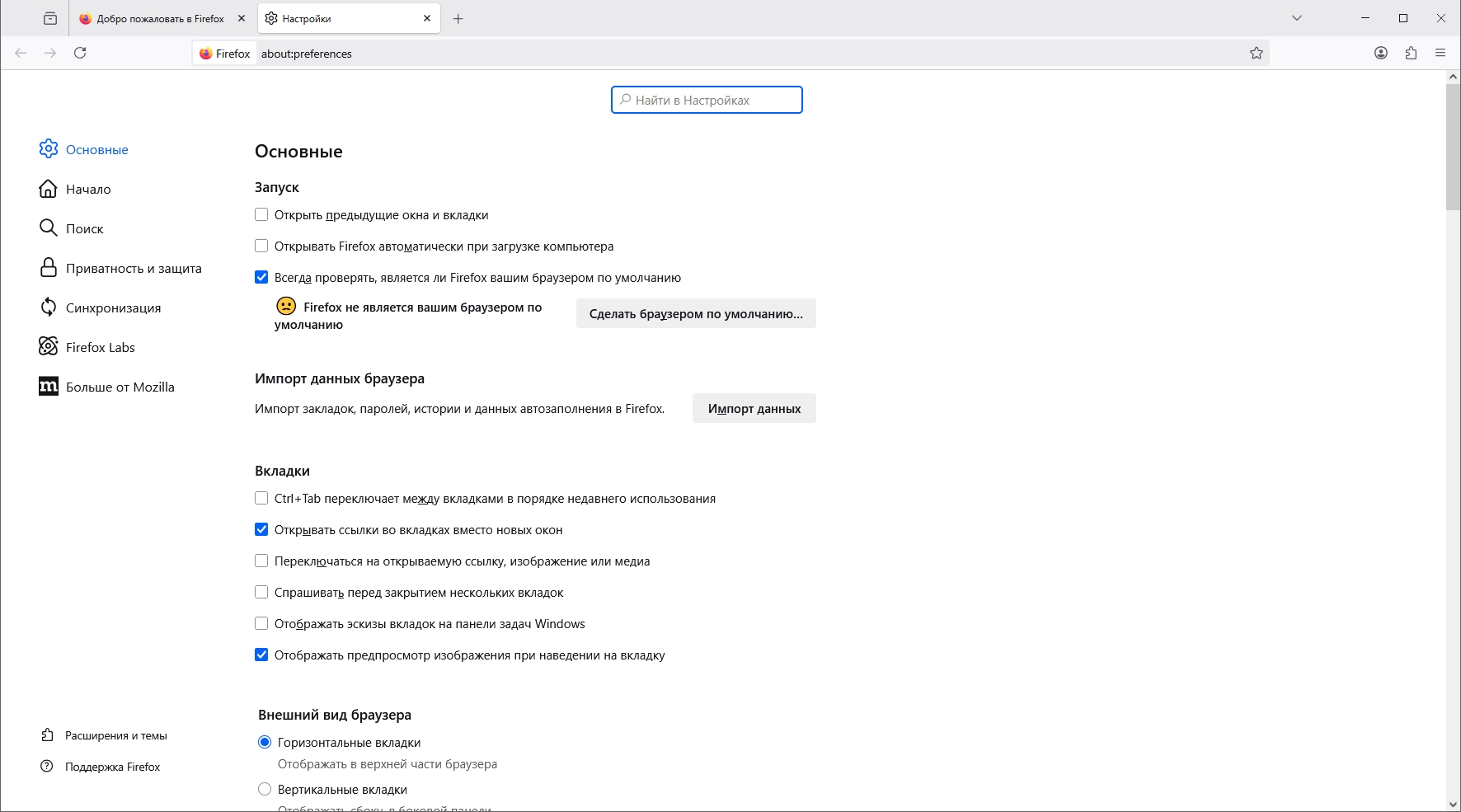Enable 'Переключаться на открываемую ссылку' checkbox
The height and width of the screenshot is (812, 1461).
tap(261, 561)
